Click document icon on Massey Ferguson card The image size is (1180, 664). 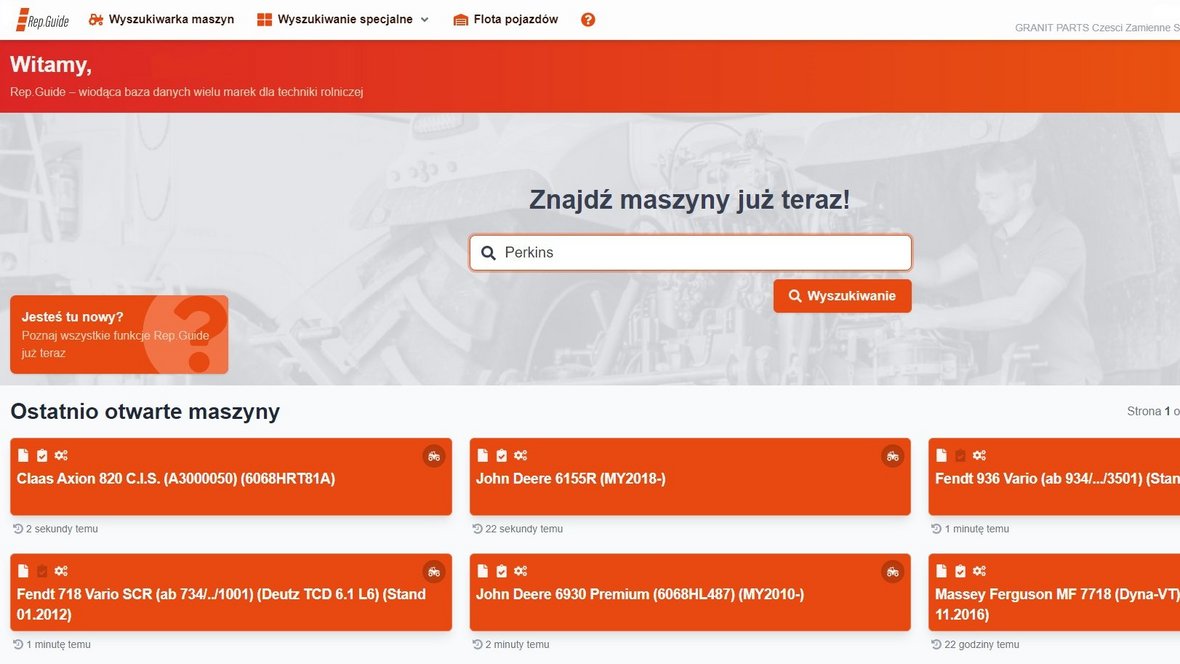click(x=941, y=571)
